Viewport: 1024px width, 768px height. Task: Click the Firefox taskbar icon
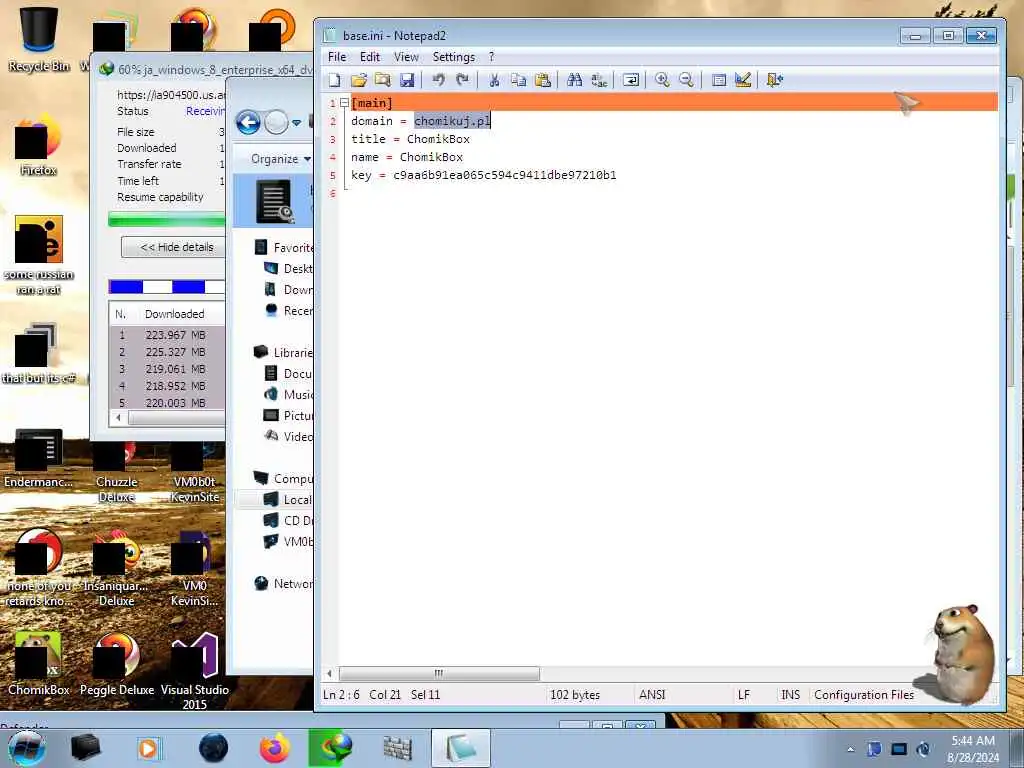tap(275, 748)
